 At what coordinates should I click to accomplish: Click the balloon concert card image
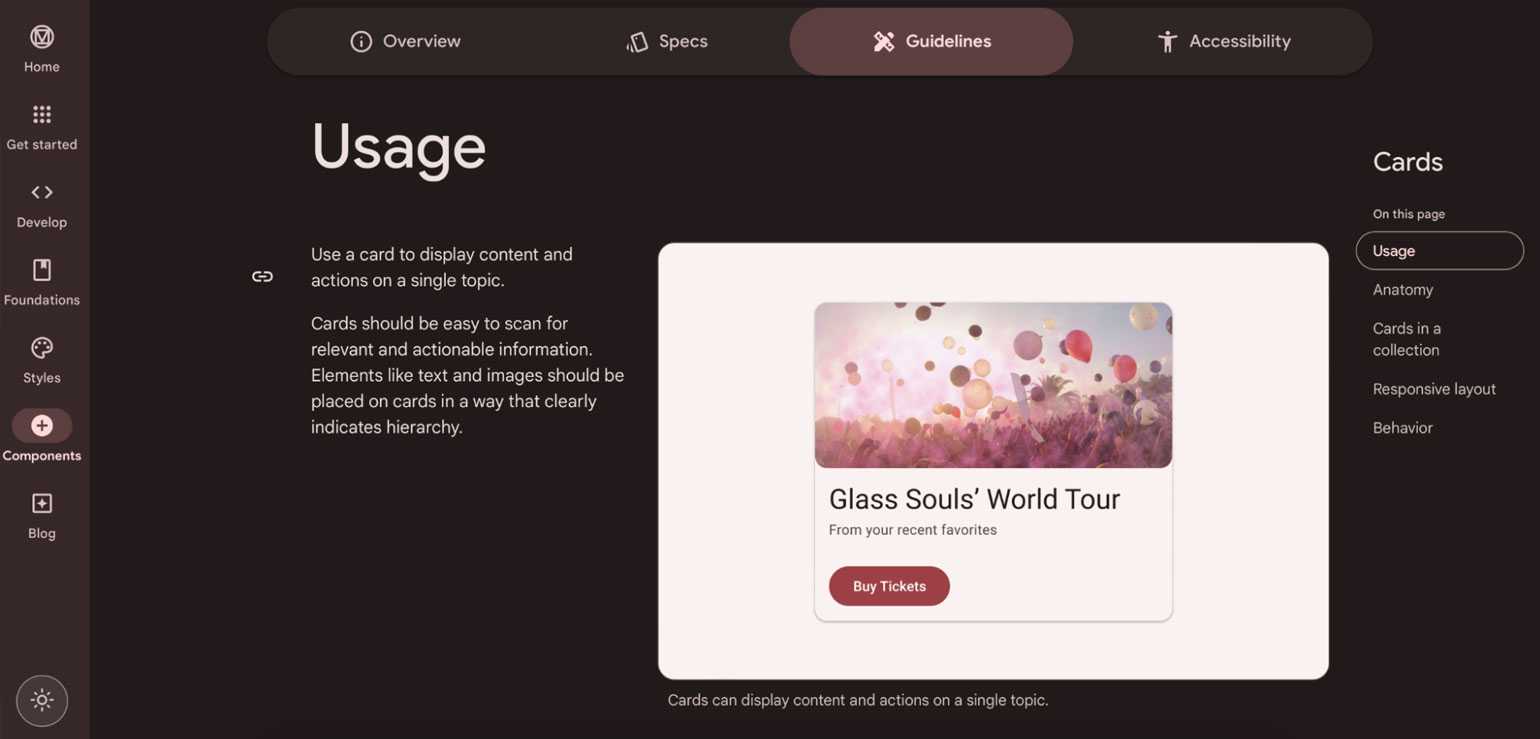point(993,385)
